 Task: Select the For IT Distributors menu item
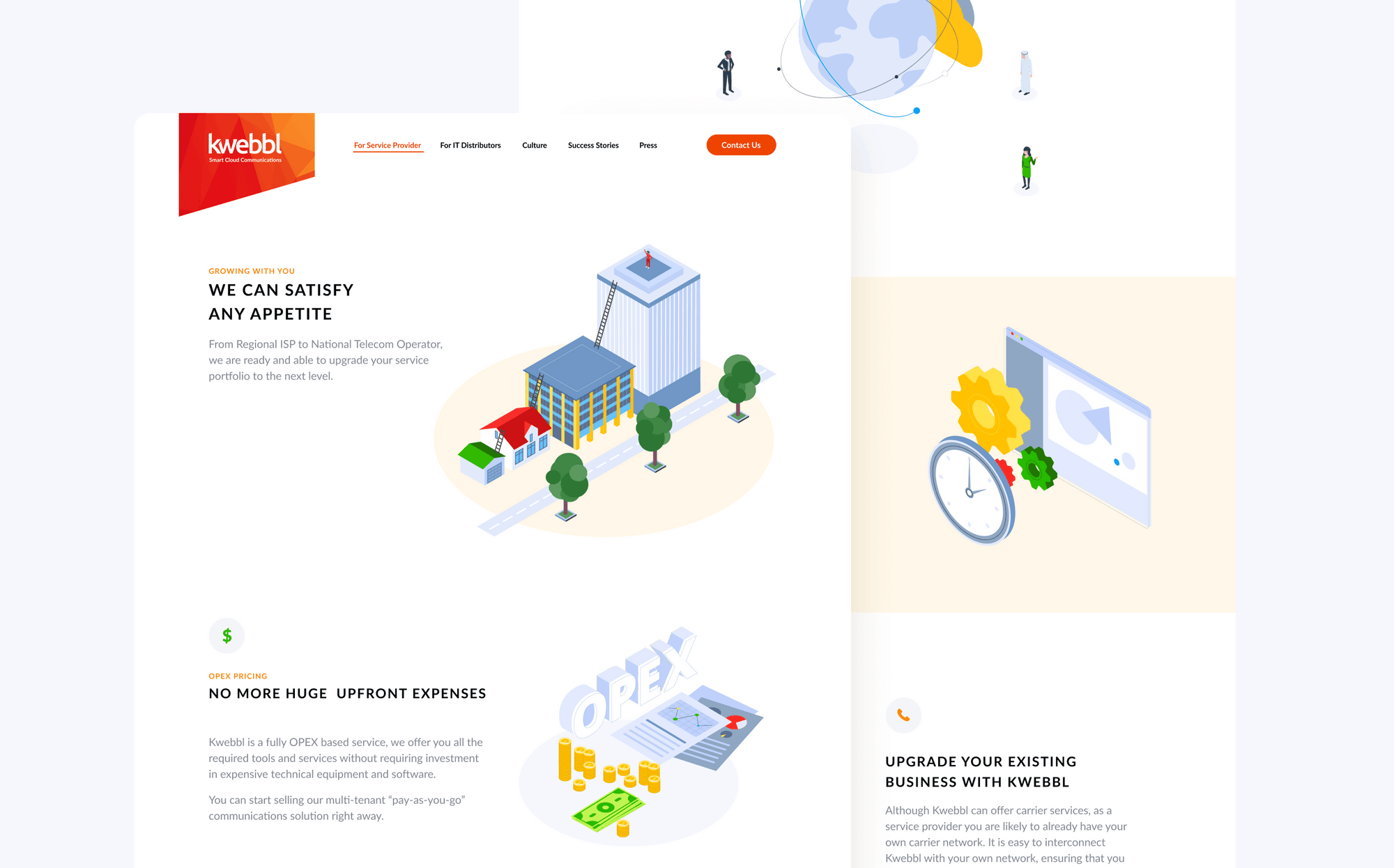click(x=472, y=145)
